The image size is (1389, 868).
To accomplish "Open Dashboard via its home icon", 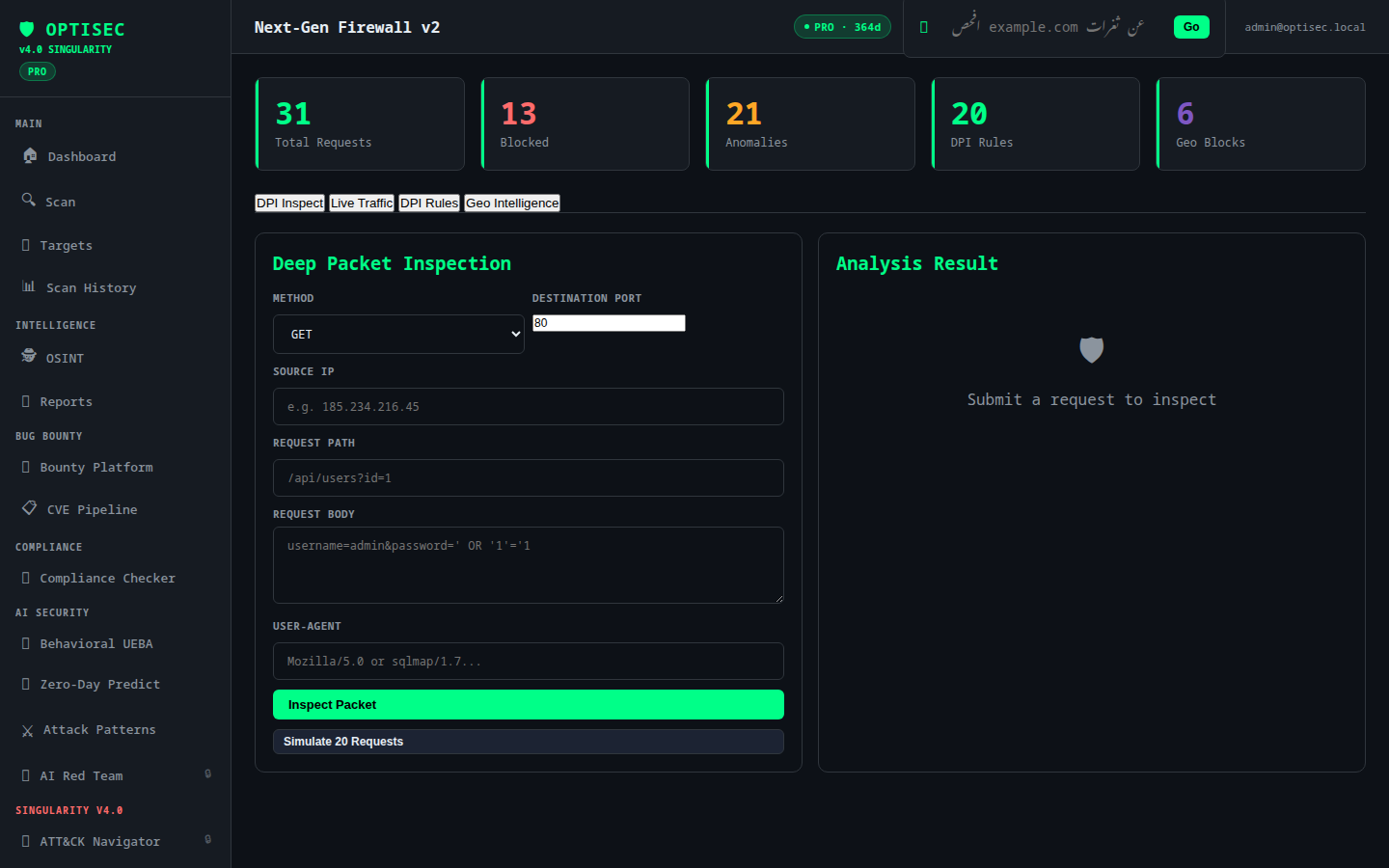I will click(x=30, y=155).
